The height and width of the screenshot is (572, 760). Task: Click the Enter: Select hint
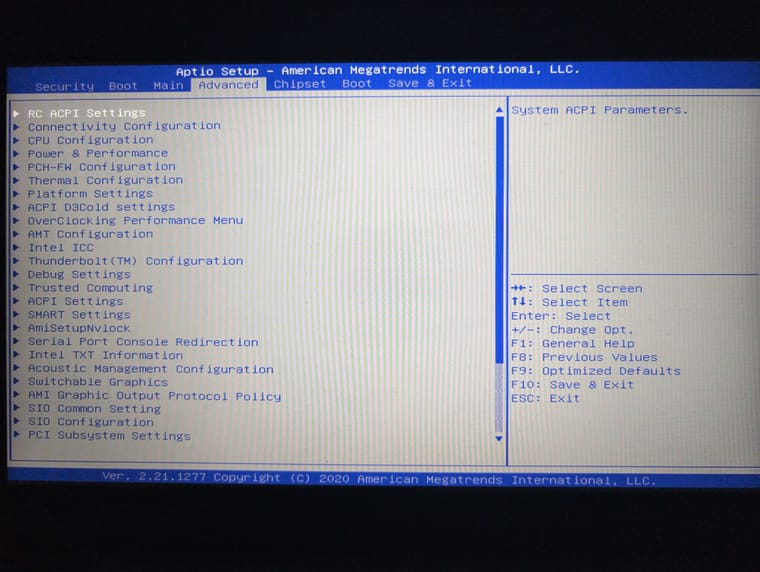point(561,316)
